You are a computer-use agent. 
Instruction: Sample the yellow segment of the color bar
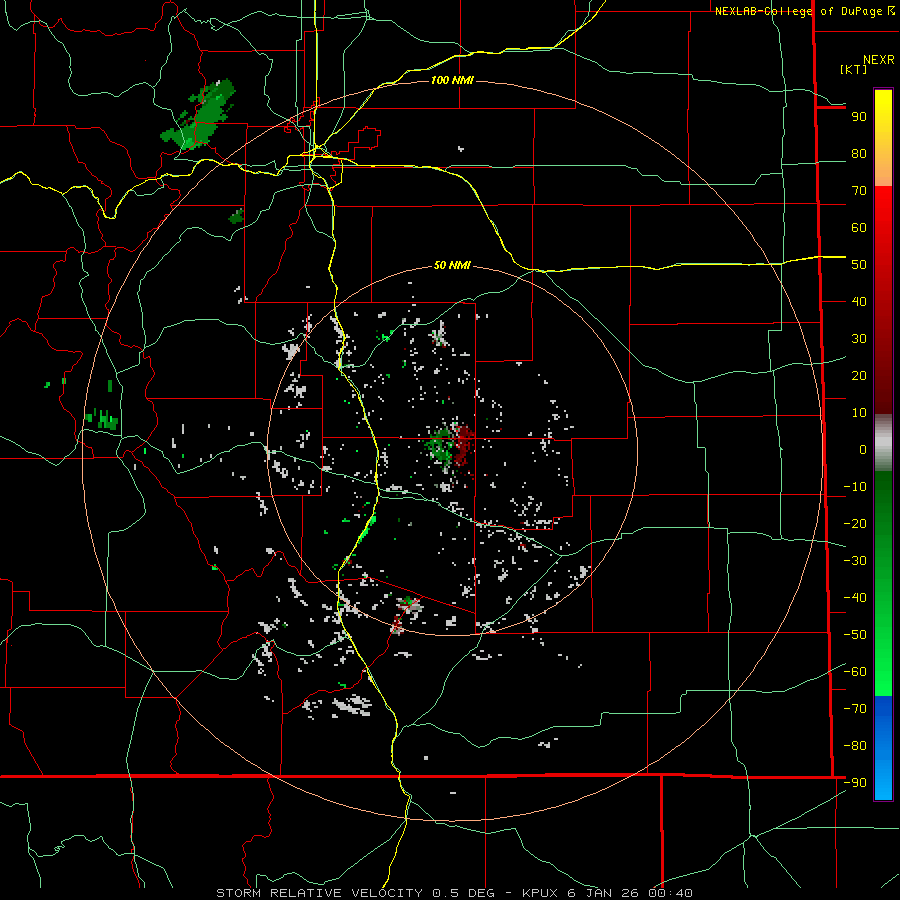point(883,115)
